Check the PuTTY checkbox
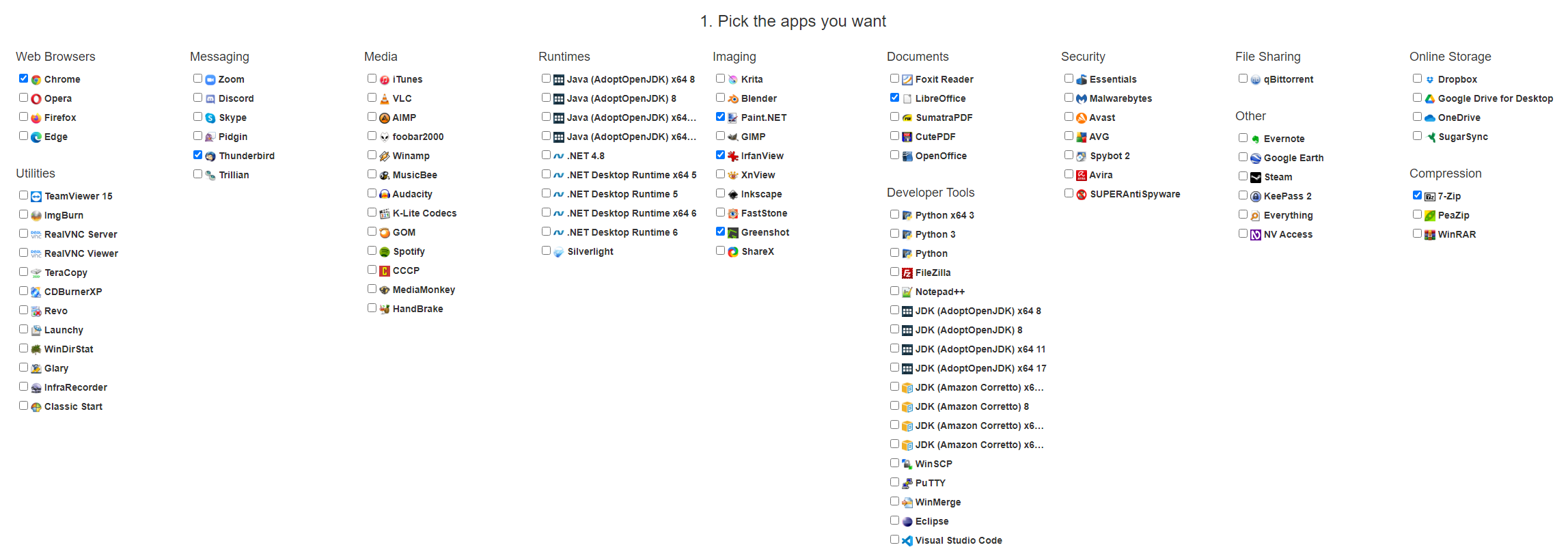 tap(895, 482)
